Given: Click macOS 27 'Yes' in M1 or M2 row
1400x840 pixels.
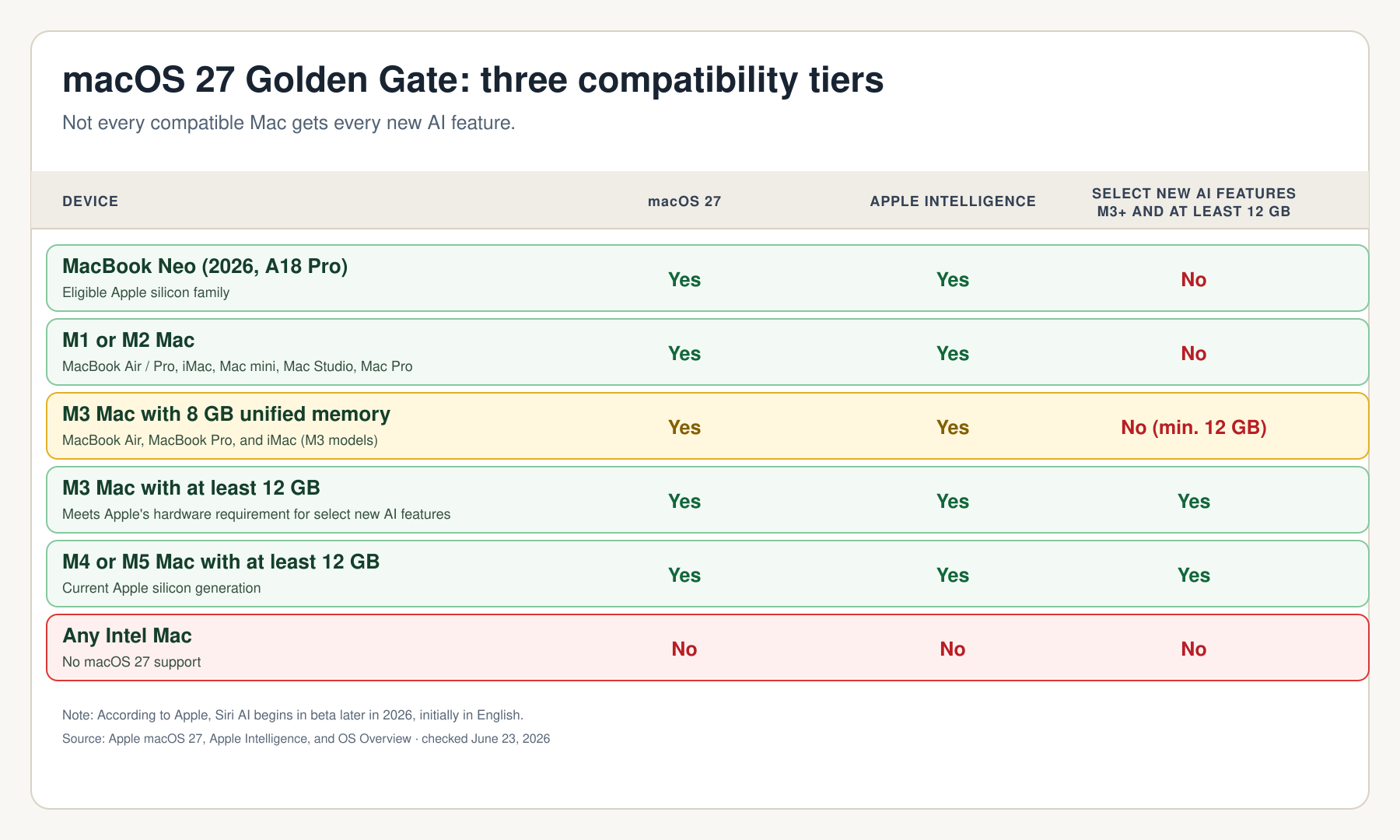Looking at the screenshot, I should click(684, 354).
